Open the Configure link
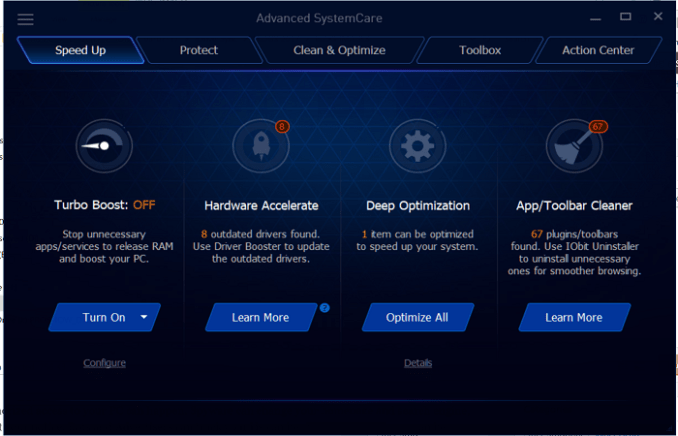The height and width of the screenshot is (436, 678). coord(105,362)
